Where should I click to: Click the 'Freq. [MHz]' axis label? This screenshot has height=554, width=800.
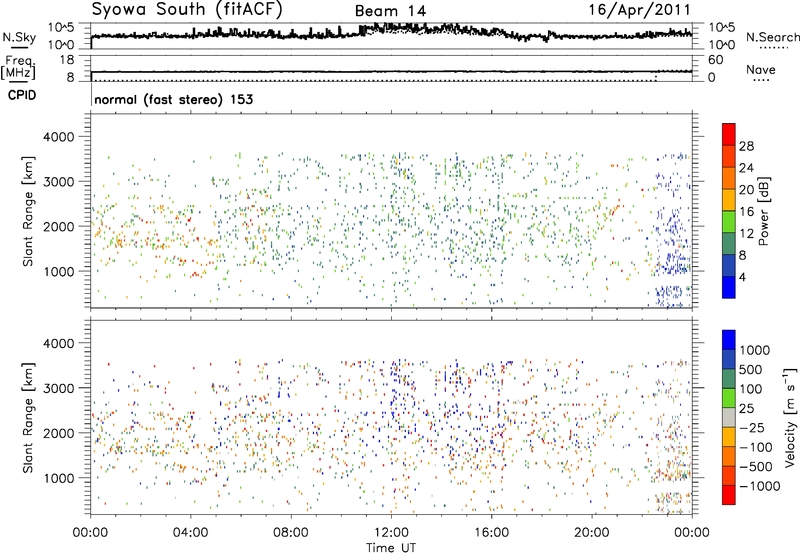18,68
